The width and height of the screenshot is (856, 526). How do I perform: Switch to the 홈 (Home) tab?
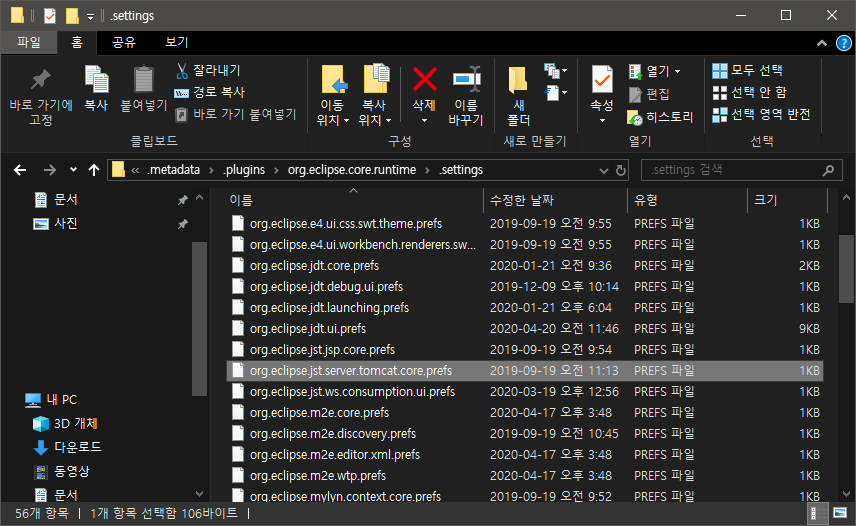pyautogui.click(x=77, y=42)
